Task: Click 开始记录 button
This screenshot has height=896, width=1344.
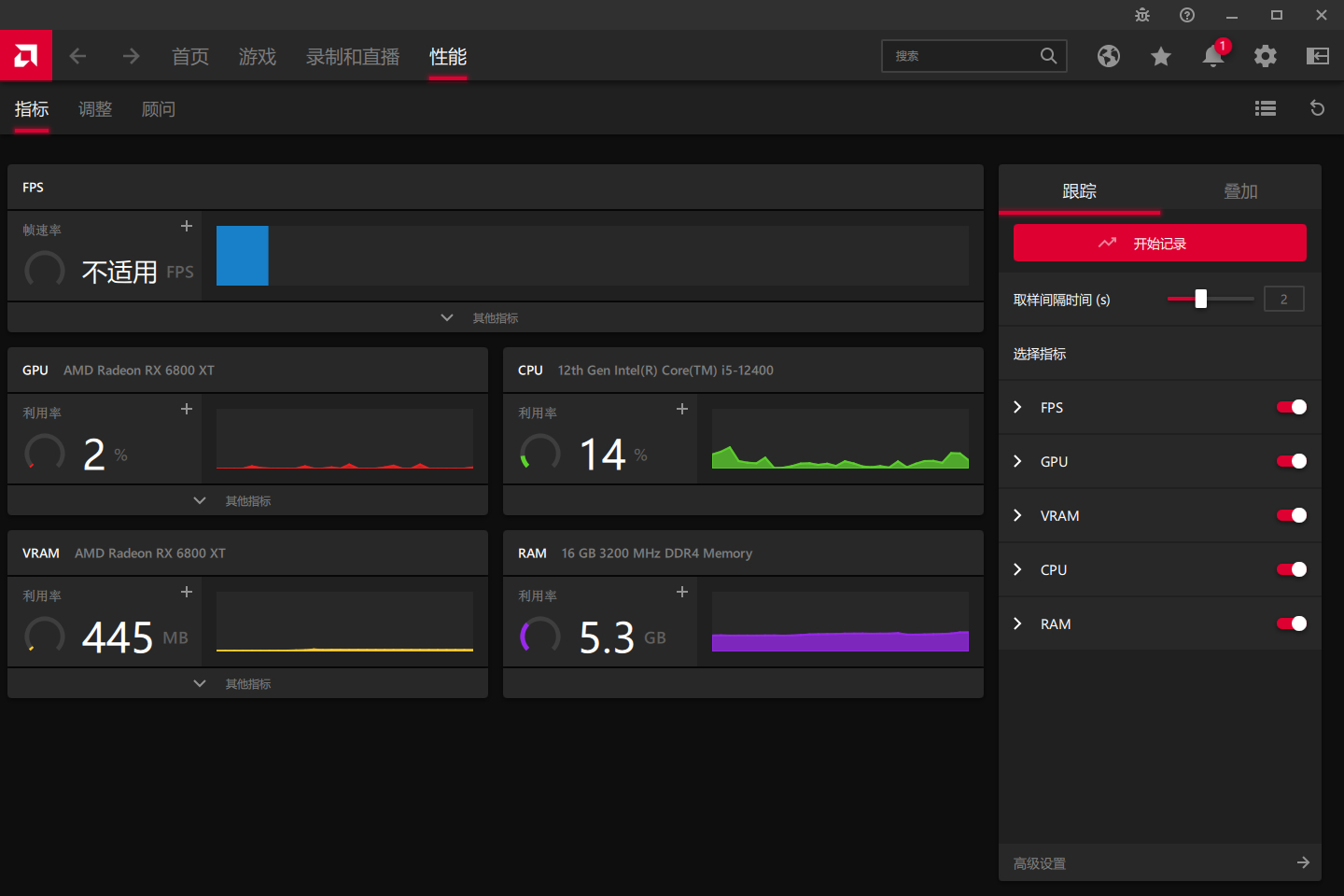Action: pos(1160,243)
